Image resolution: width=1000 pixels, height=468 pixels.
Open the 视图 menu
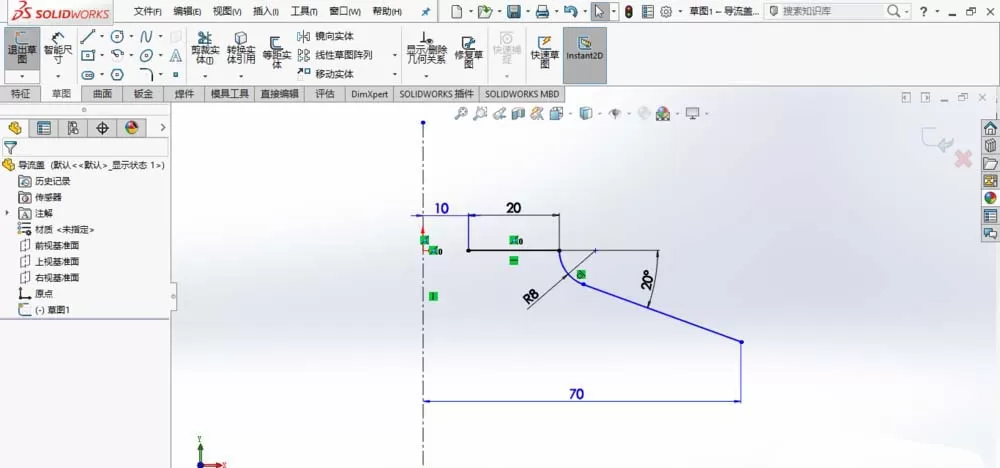coord(227,11)
